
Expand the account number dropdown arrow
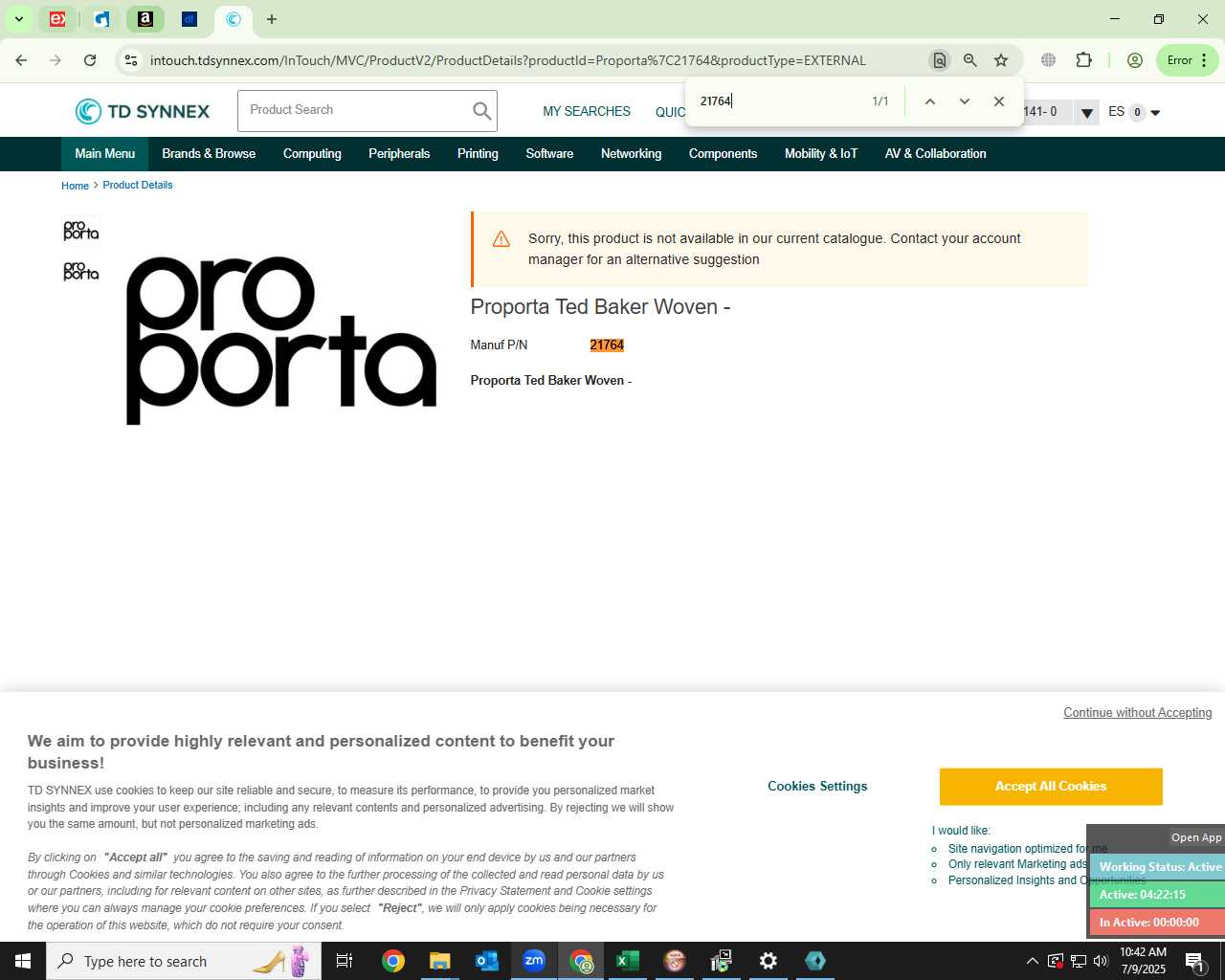[x=1086, y=113]
